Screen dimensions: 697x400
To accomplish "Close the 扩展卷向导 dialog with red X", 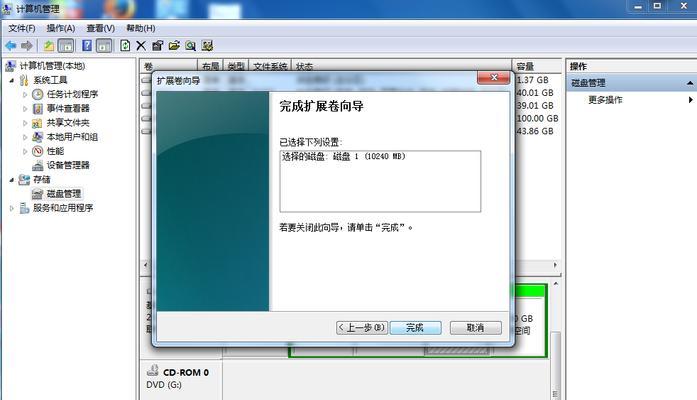I will coord(493,77).
